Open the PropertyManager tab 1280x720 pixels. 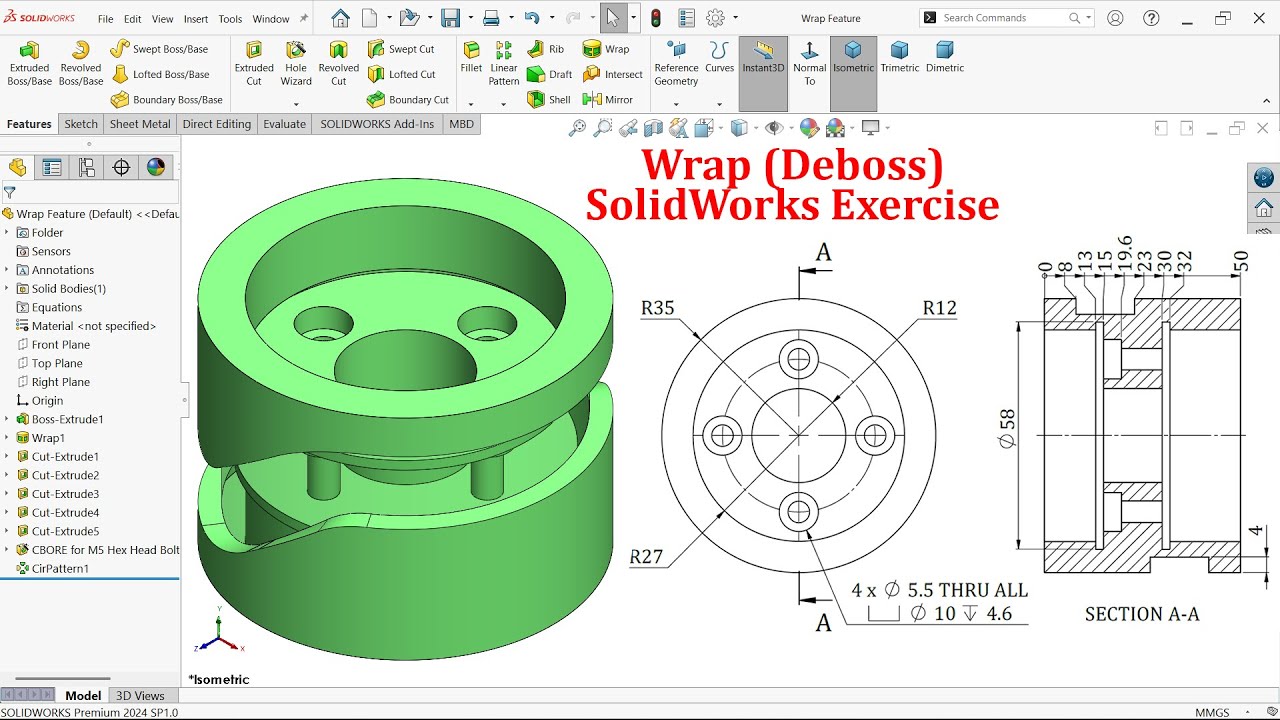pyautogui.click(x=52, y=167)
